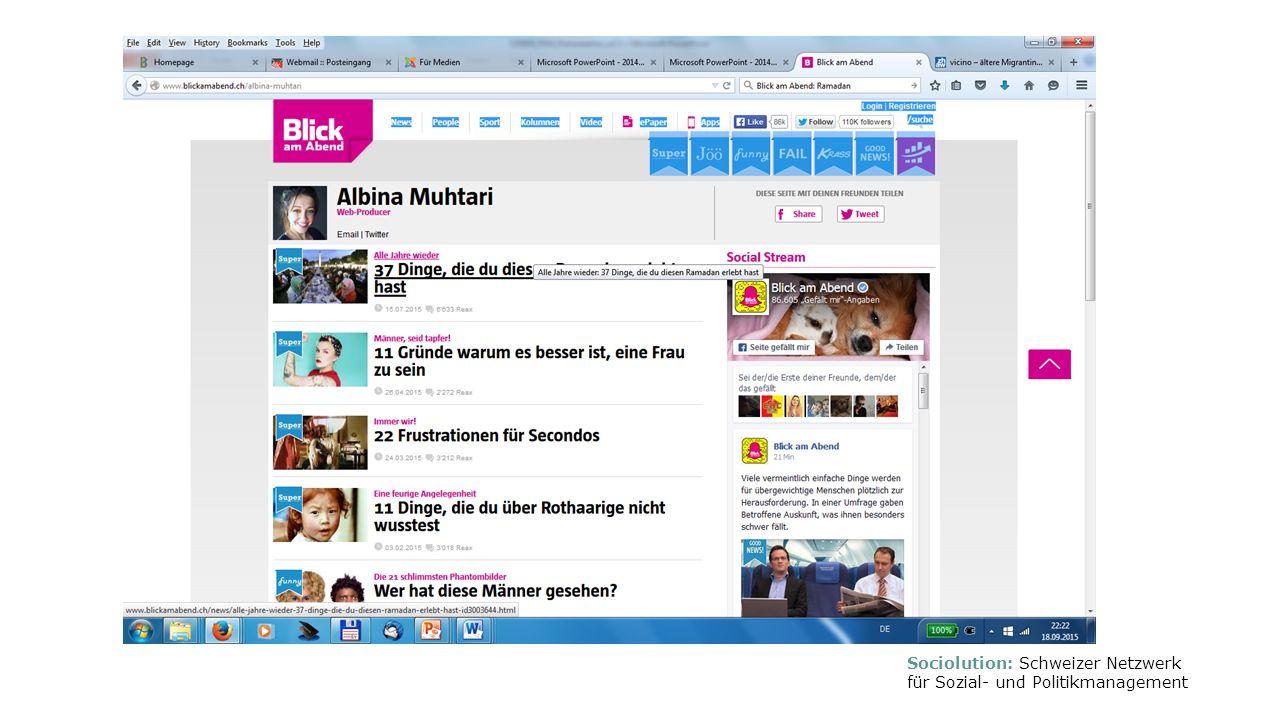
Task: Open the Kolumnen navigation link
Action: (540, 122)
